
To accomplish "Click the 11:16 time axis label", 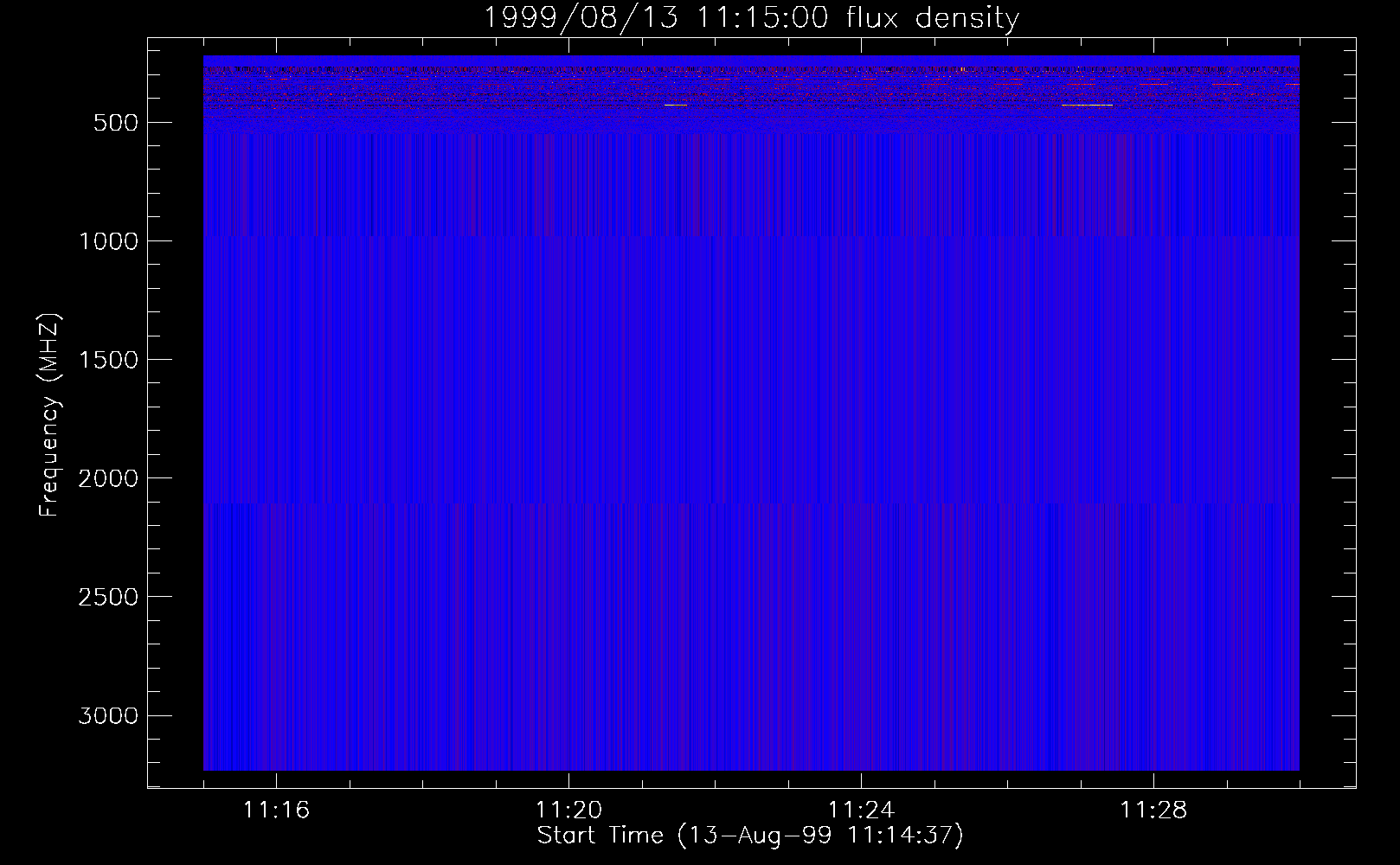I will click(x=276, y=811).
